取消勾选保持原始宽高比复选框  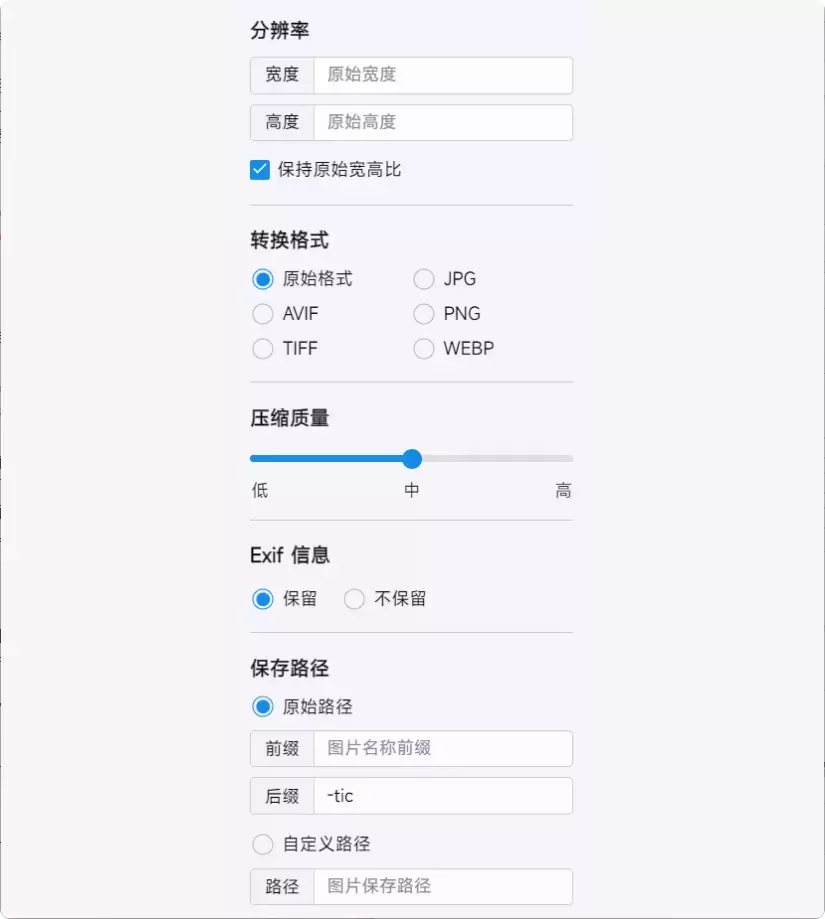coord(260,169)
